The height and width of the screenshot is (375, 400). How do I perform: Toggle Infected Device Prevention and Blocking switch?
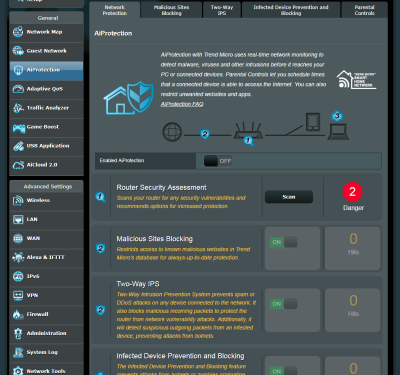point(284,371)
